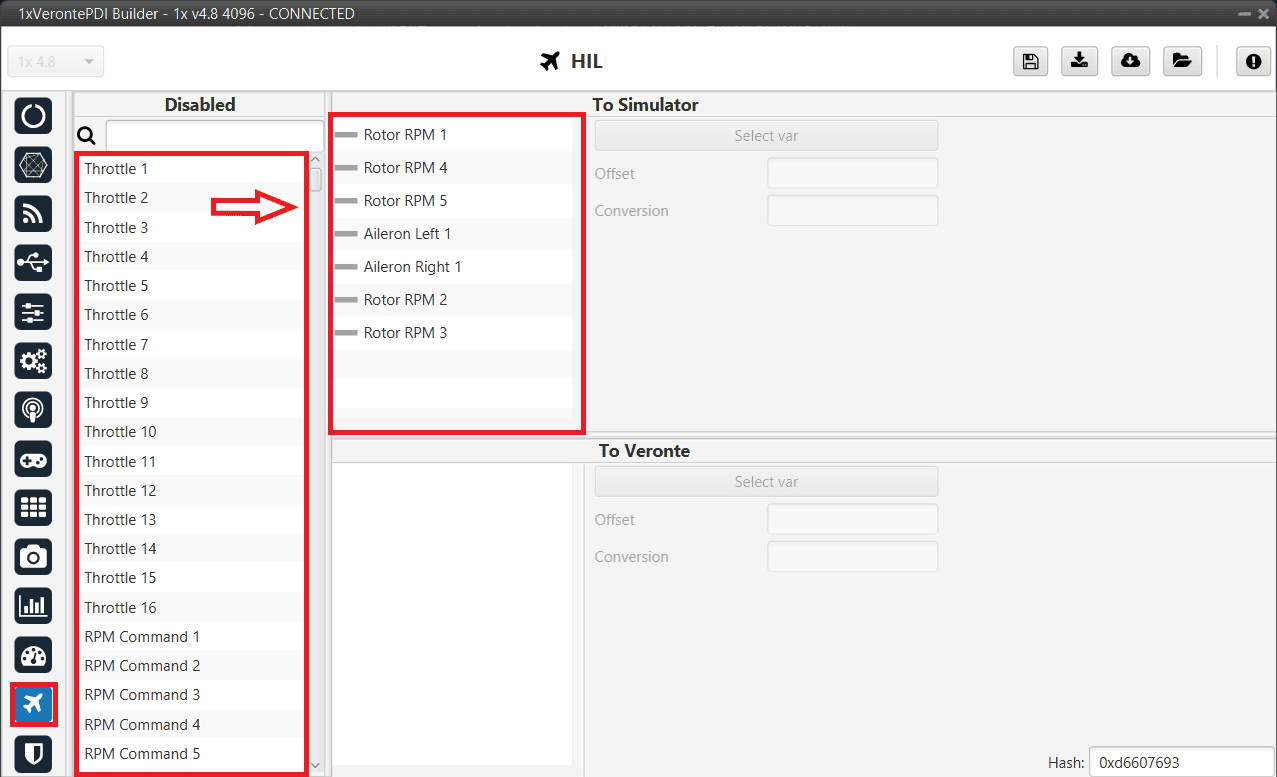Click the search field in Disabled panel
Image resolution: width=1277 pixels, height=777 pixels.
point(215,136)
